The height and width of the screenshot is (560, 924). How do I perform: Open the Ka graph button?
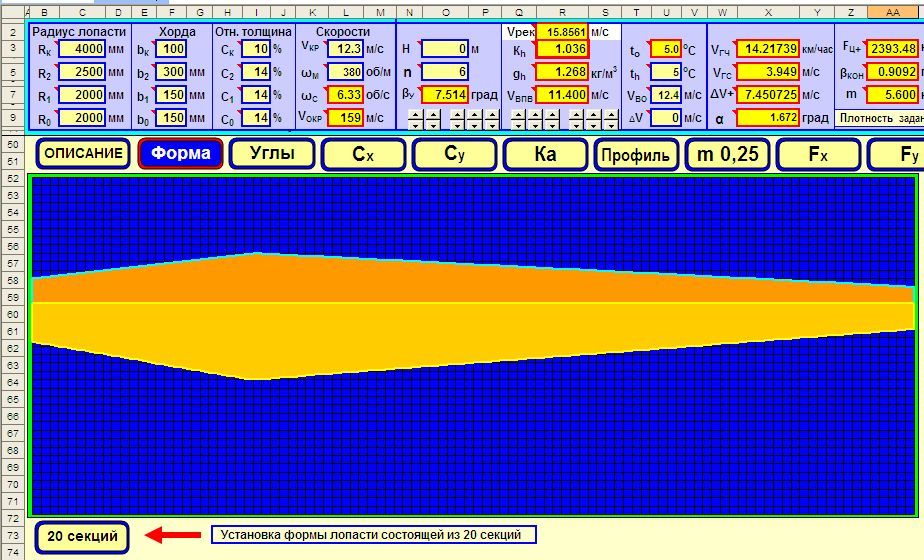pyautogui.click(x=545, y=154)
